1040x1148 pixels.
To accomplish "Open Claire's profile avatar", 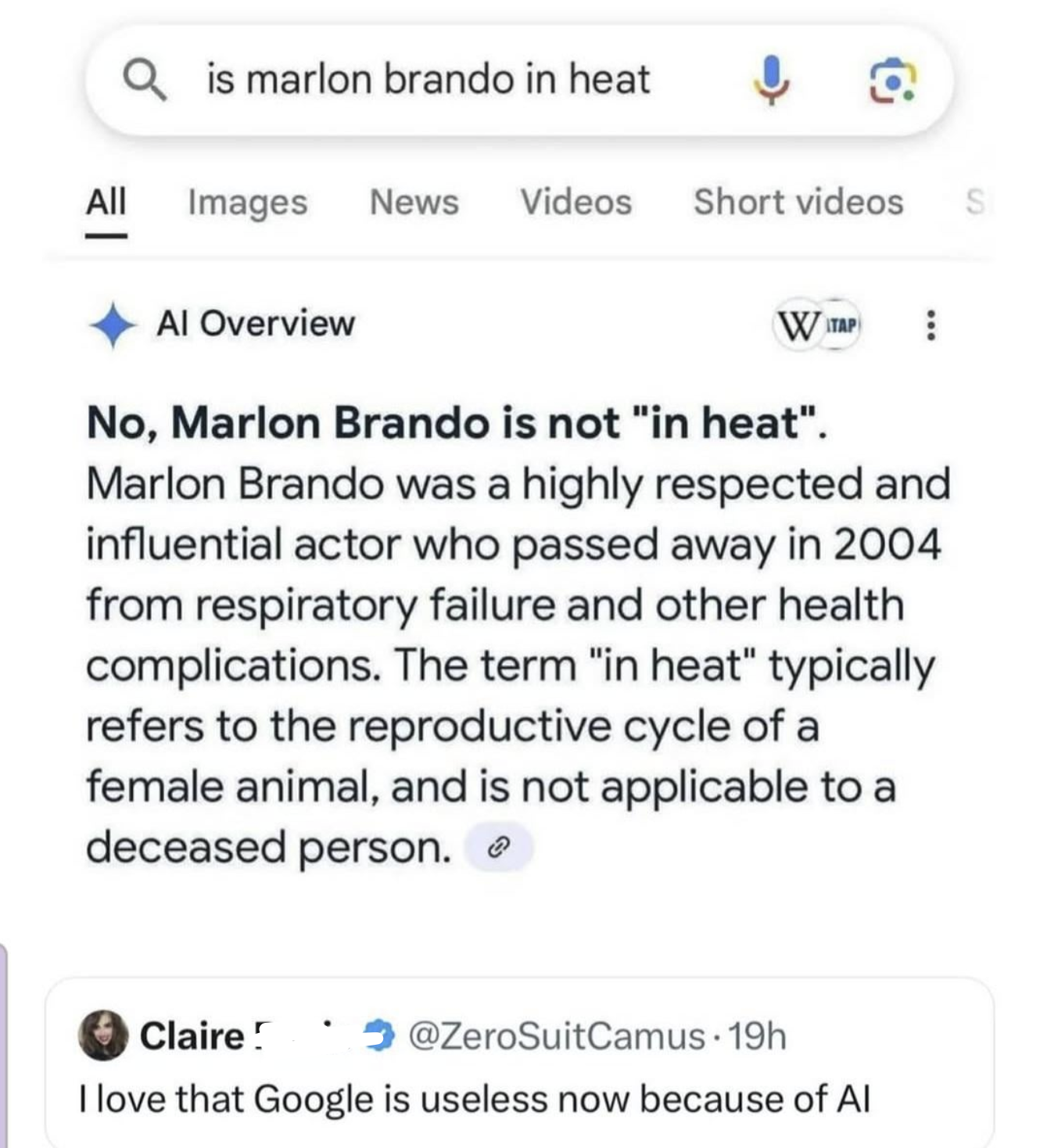I will 103,1035.
